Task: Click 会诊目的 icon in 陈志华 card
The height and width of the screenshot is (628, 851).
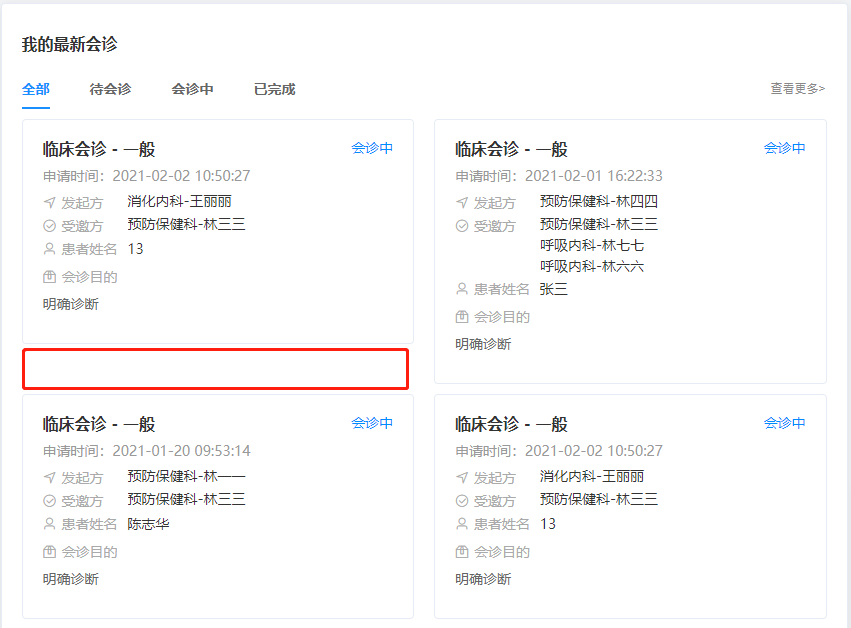Action: tap(49, 552)
